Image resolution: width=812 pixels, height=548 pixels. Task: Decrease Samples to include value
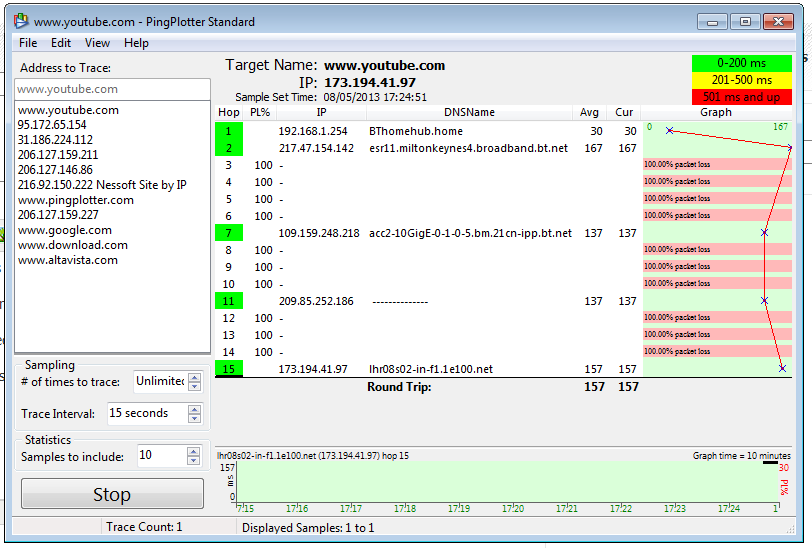tap(194, 460)
